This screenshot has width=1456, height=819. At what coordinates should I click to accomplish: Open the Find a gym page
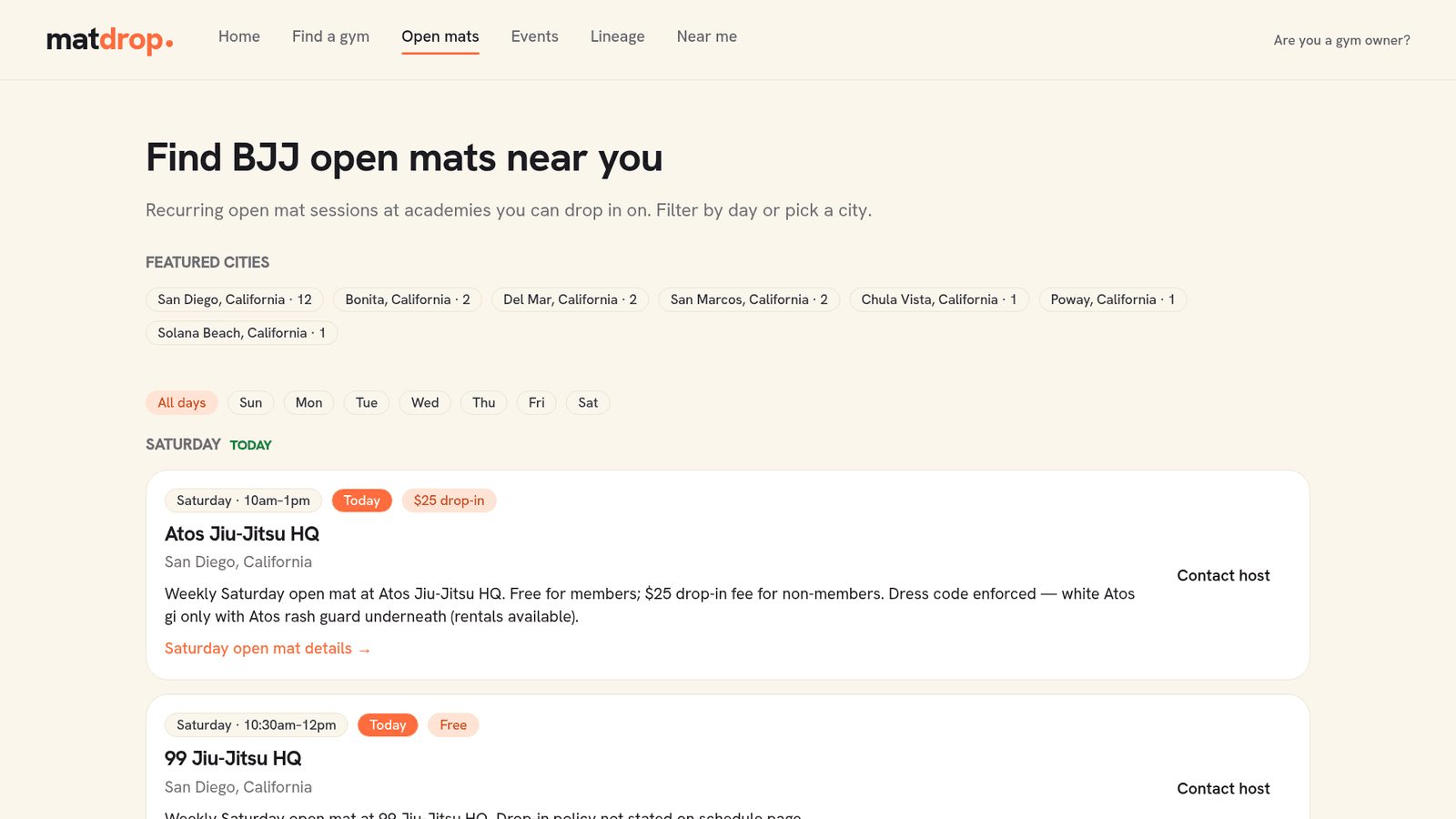(330, 36)
